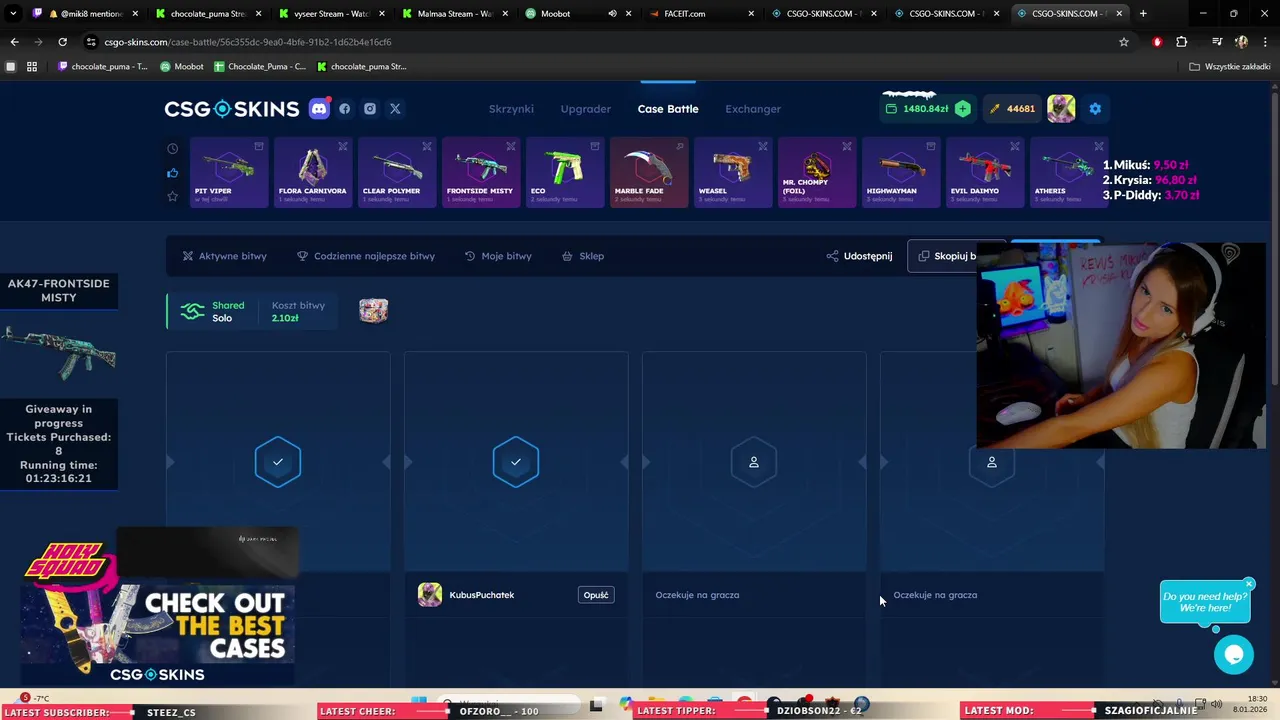Open the Marble Fade knife drop card
Image resolution: width=1280 pixels, height=720 pixels.
coord(649,173)
